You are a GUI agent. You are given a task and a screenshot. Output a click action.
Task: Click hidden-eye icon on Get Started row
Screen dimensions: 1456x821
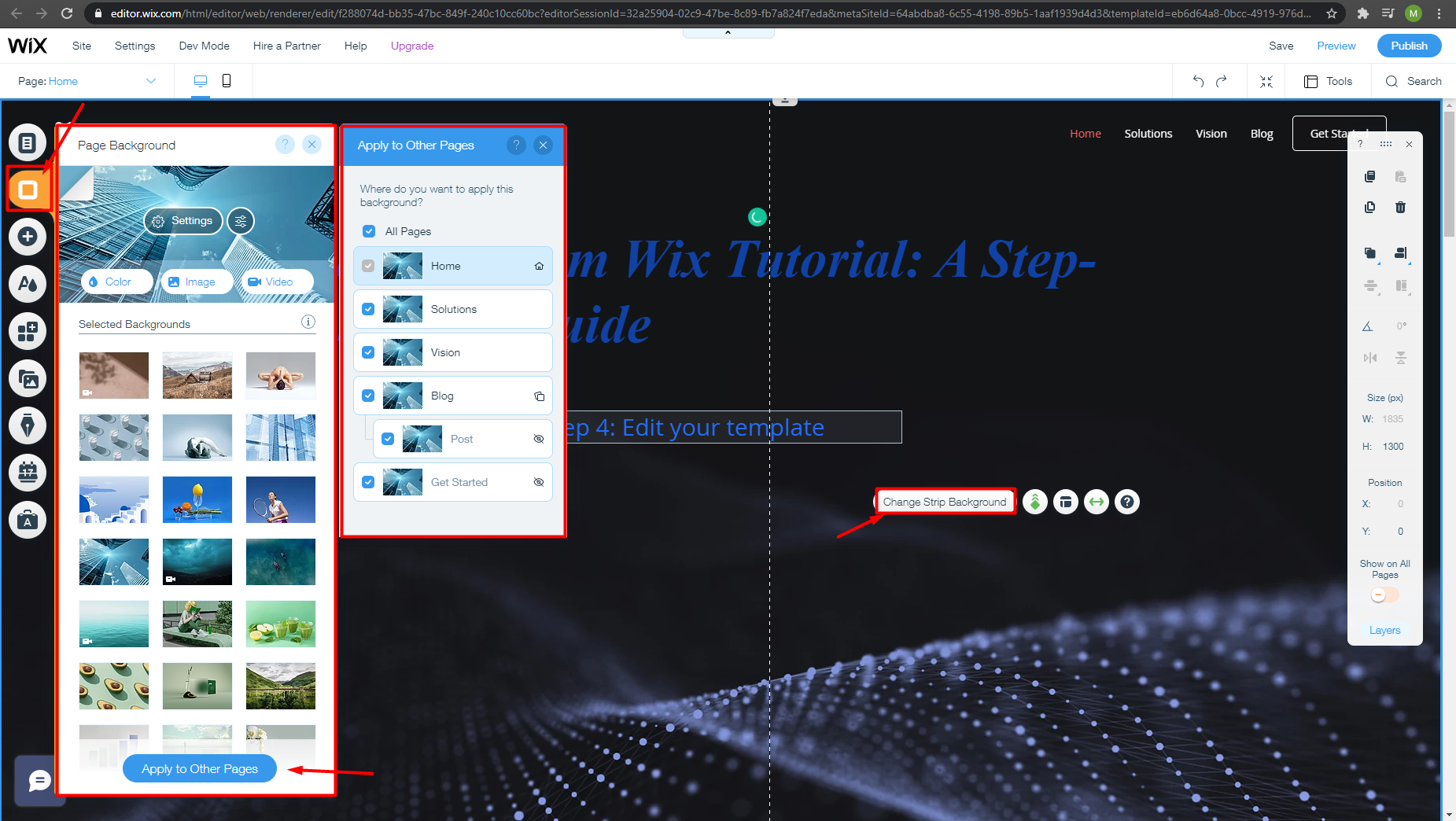[x=539, y=482]
